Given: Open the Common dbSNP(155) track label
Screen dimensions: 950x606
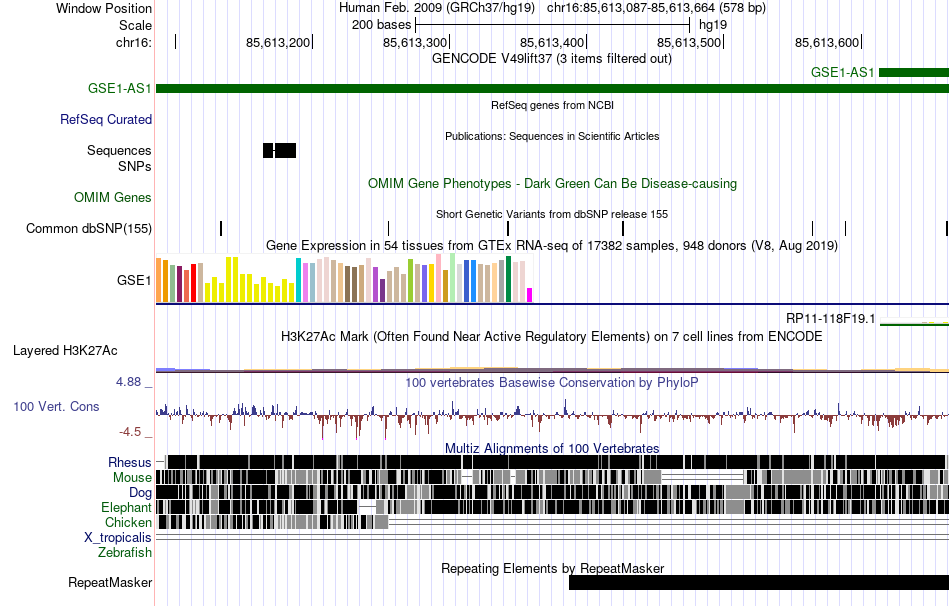Looking at the screenshot, I should click(x=88, y=228).
